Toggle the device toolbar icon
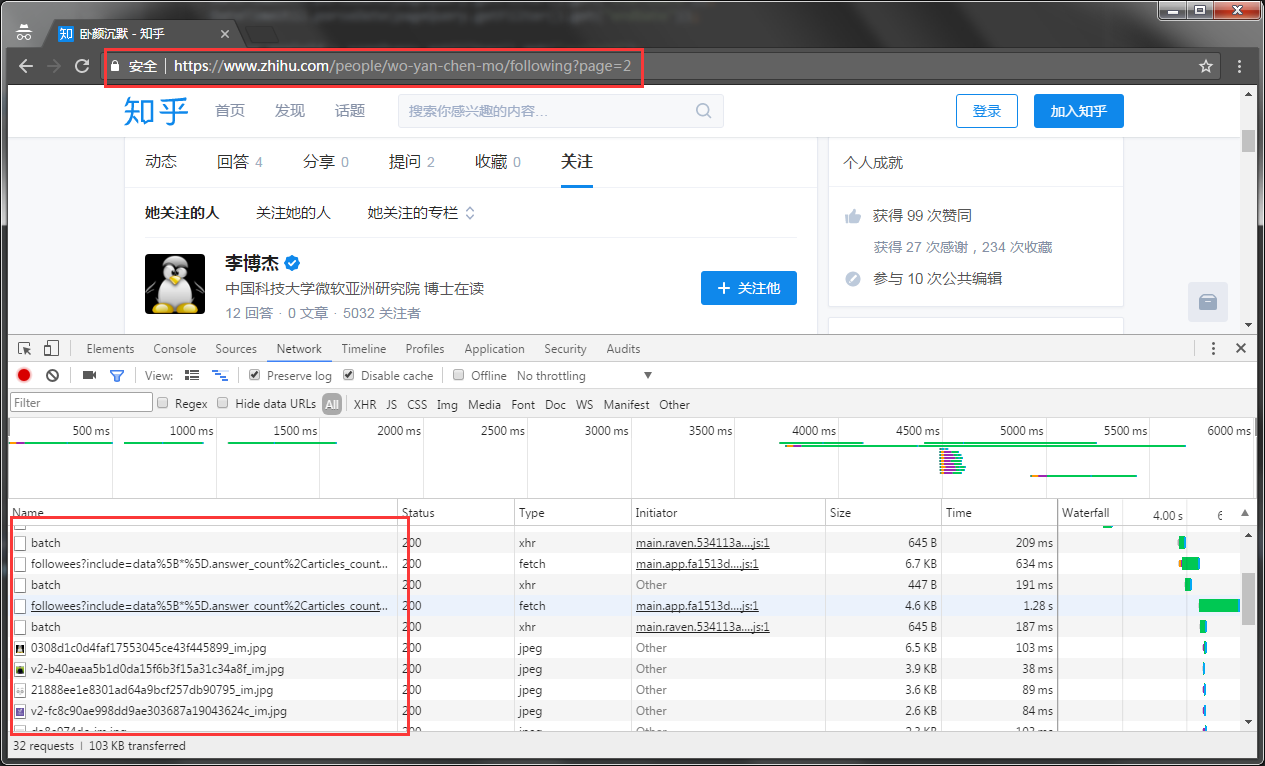Screen dimensions: 1265x766 [51, 349]
